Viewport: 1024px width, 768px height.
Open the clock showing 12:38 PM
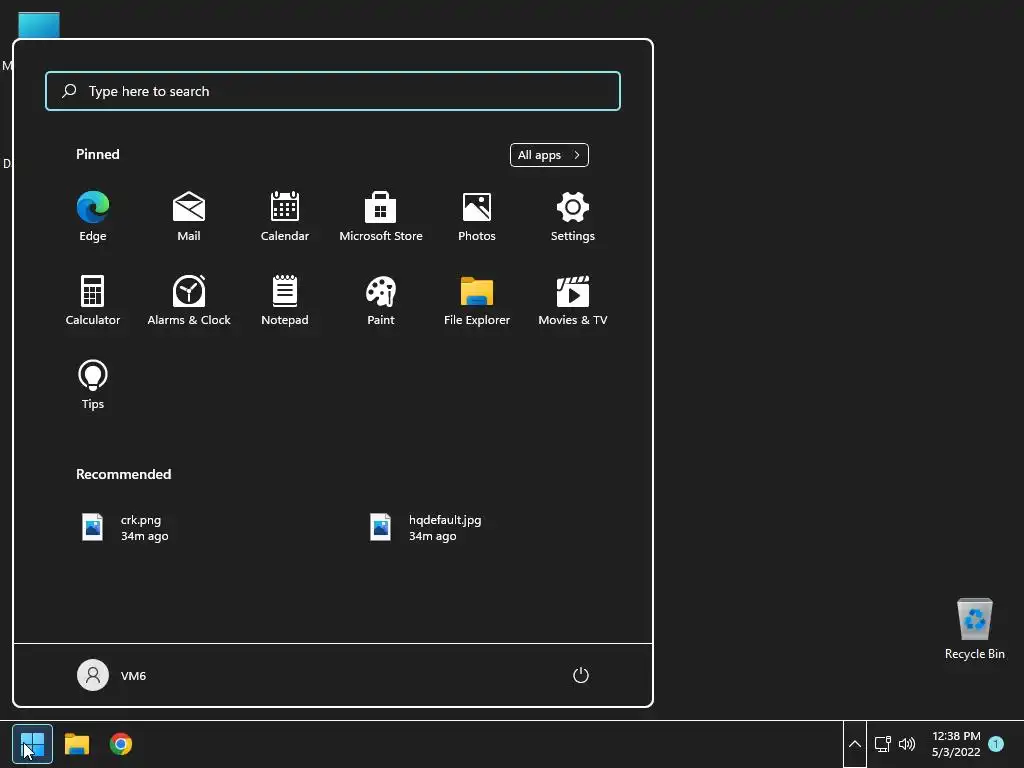(x=956, y=744)
